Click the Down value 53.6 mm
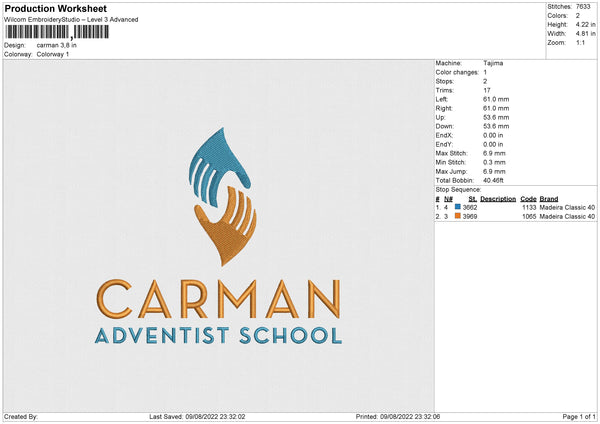The height and width of the screenshot is (424, 600). point(496,126)
